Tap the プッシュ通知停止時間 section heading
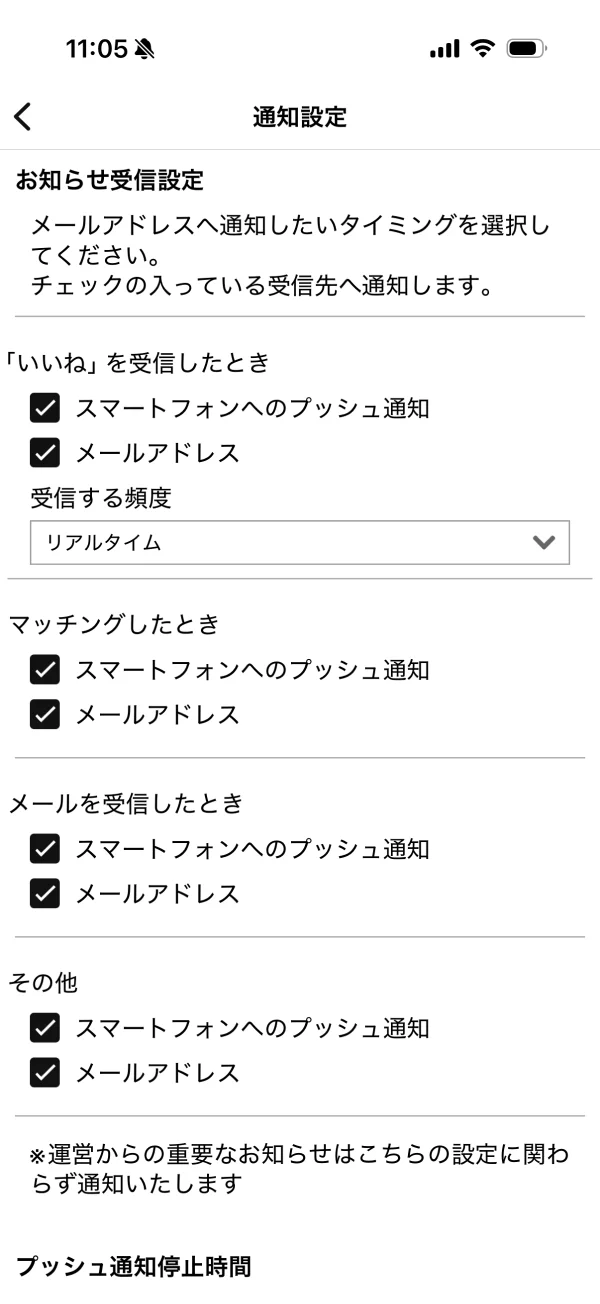The width and height of the screenshot is (600, 1304). point(133,1266)
